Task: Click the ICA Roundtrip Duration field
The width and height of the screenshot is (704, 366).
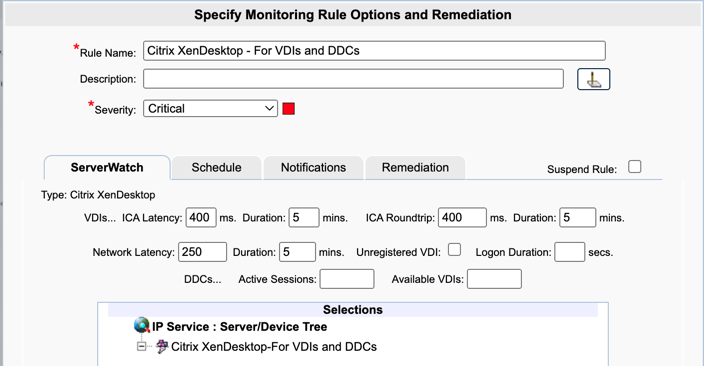Action: (577, 217)
